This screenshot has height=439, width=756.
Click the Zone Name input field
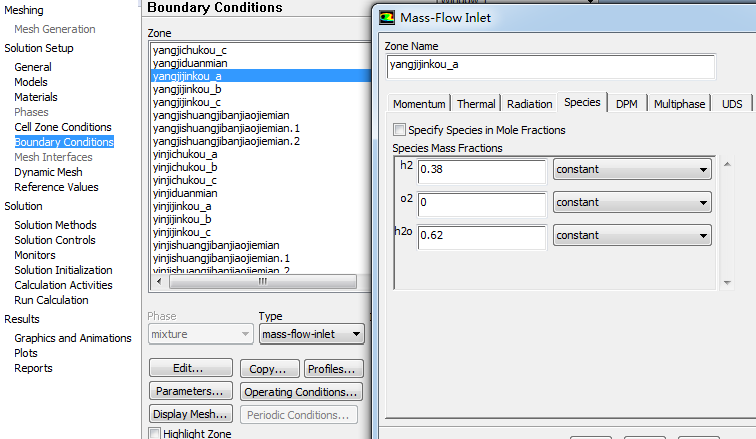[550, 66]
